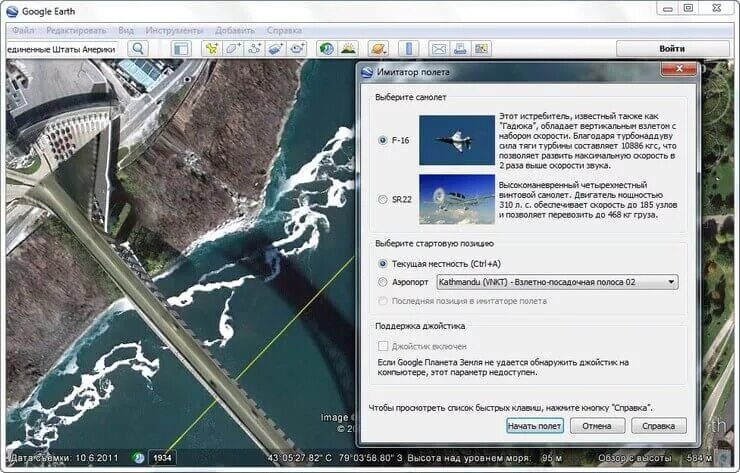Add a path from the toolbar
740x473 pixels.
pos(255,49)
